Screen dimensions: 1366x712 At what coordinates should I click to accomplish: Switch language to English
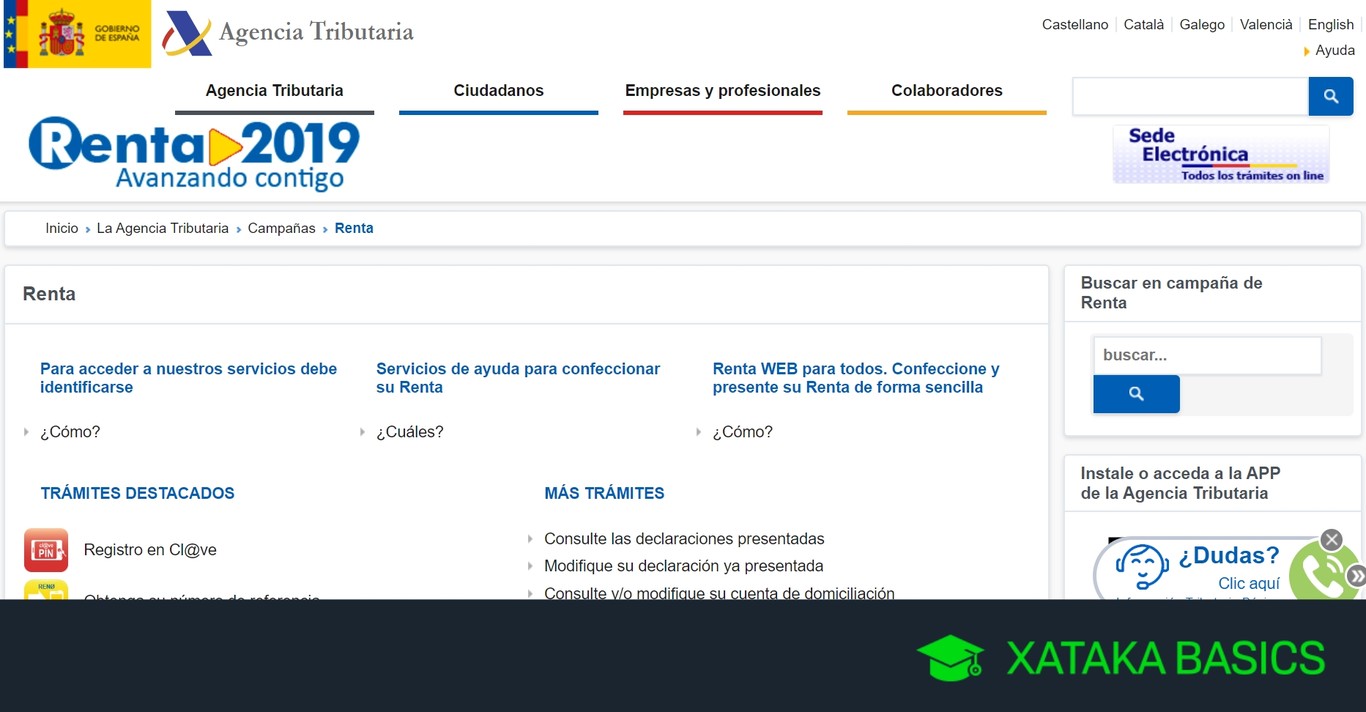point(1331,25)
